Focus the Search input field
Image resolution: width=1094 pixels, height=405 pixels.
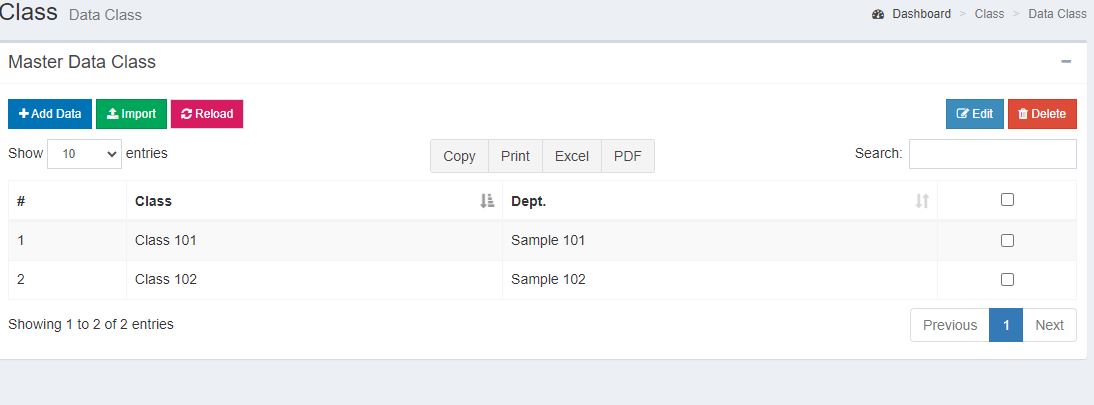pos(992,154)
